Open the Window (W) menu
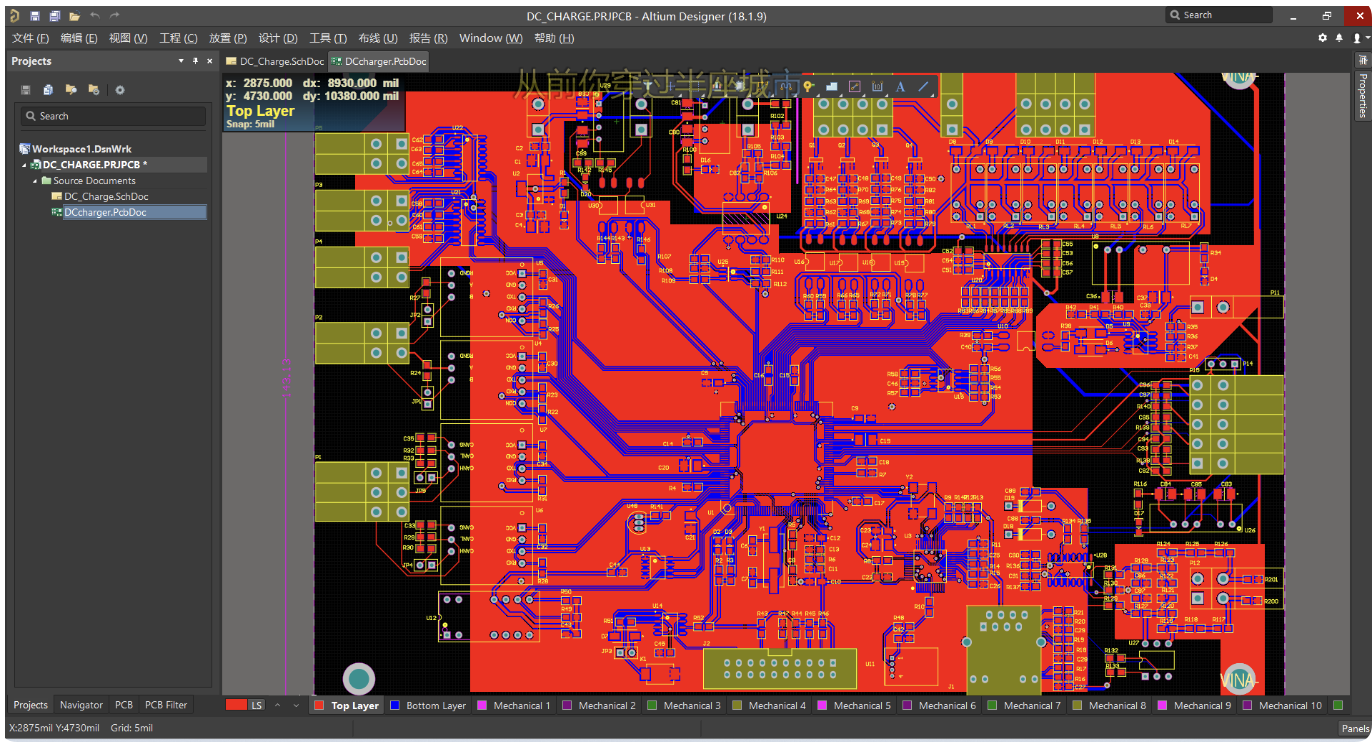This screenshot has height=742, width=1372. [x=490, y=38]
